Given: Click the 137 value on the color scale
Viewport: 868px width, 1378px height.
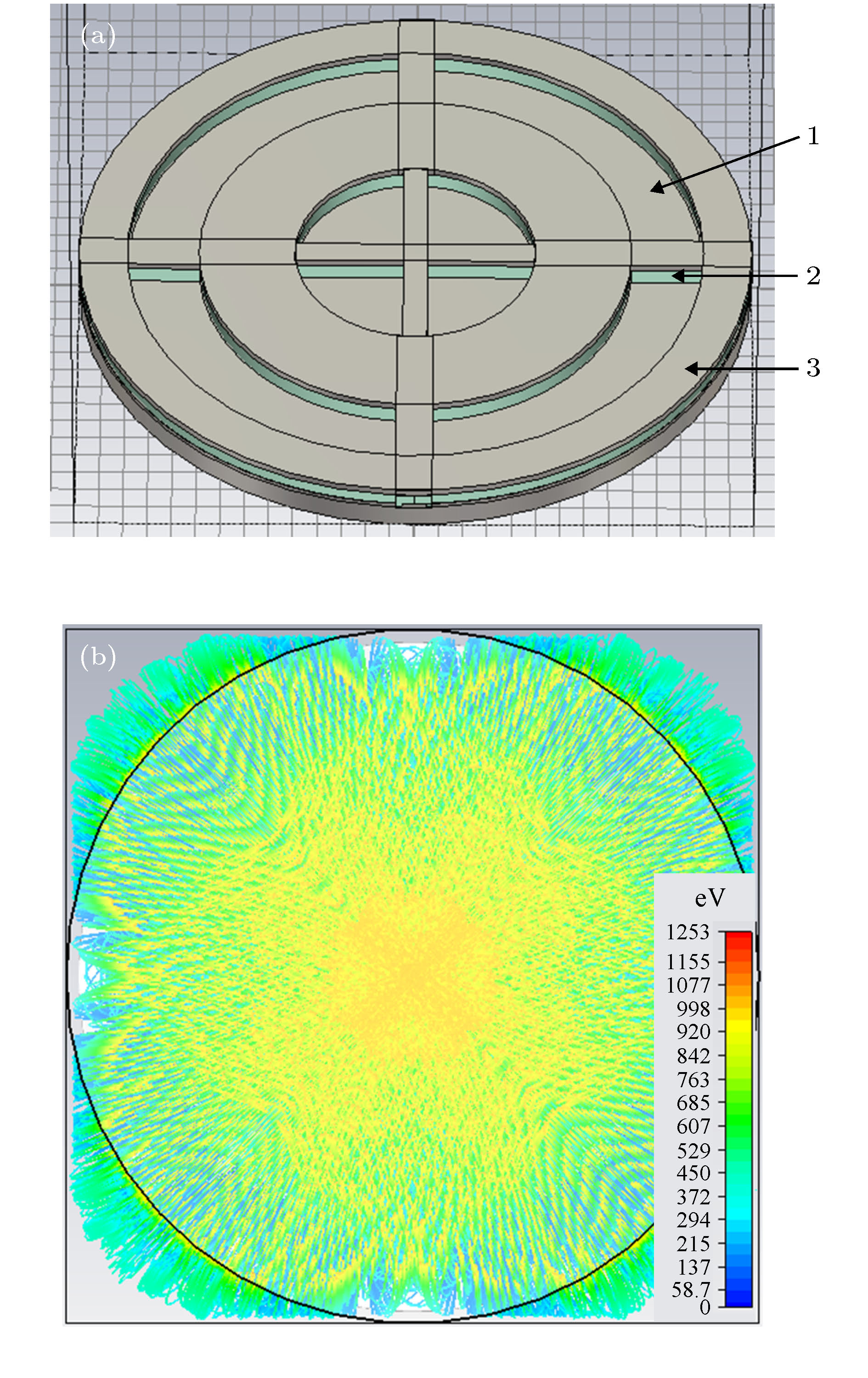Looking at the screenshot, I should [x=693, y=1268].
